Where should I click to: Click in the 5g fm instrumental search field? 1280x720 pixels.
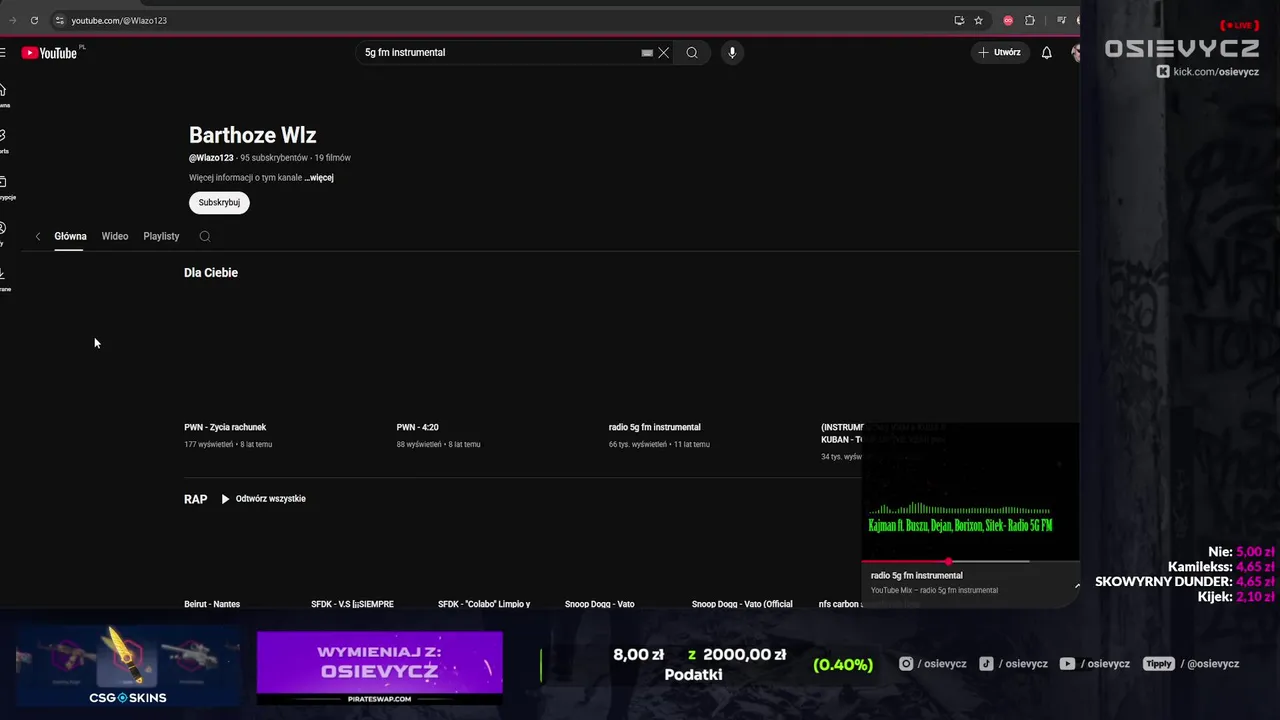point(500,53)
